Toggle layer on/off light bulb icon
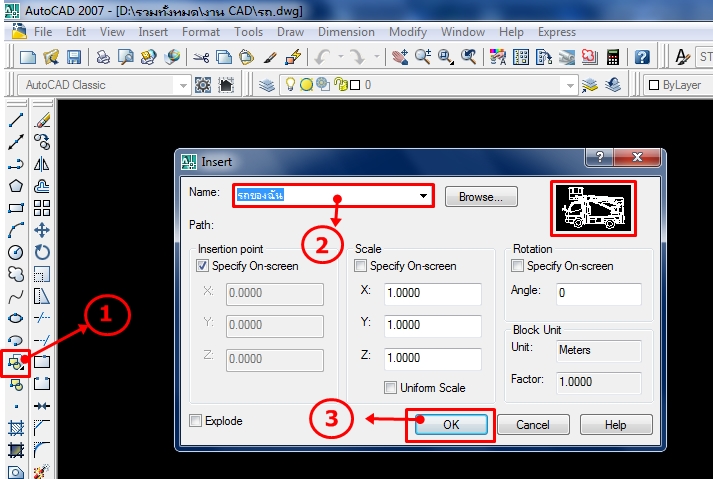This screenshot has width=713, height=479. tap(290, 85)
